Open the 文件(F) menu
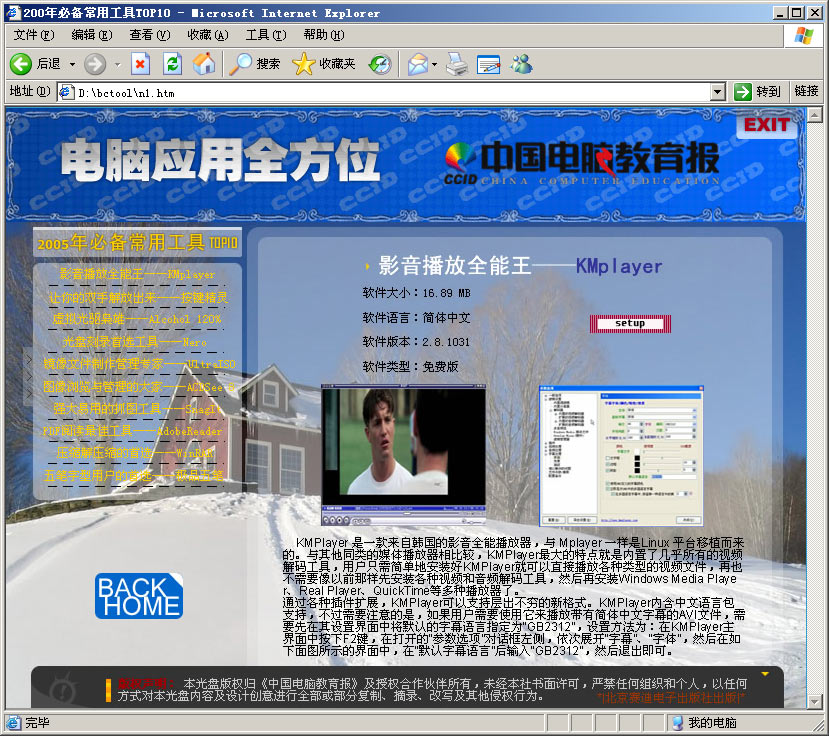The height and width of the screenshot is (736, 829). 34,35
